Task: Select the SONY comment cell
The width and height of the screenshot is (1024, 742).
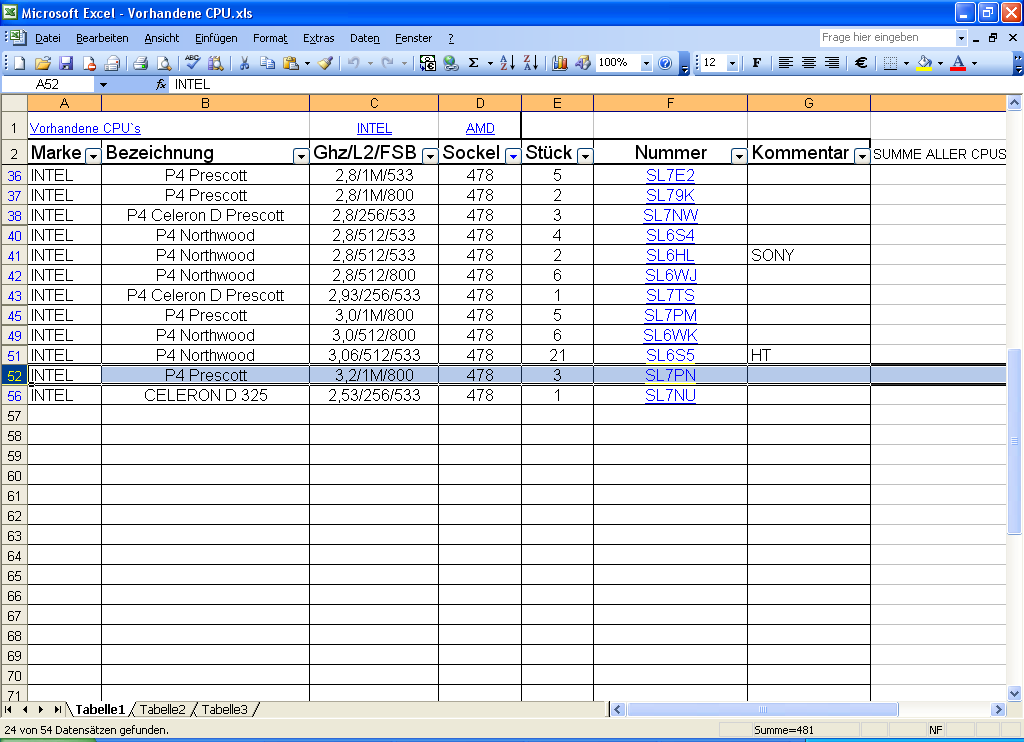Action: click(808, 255)
